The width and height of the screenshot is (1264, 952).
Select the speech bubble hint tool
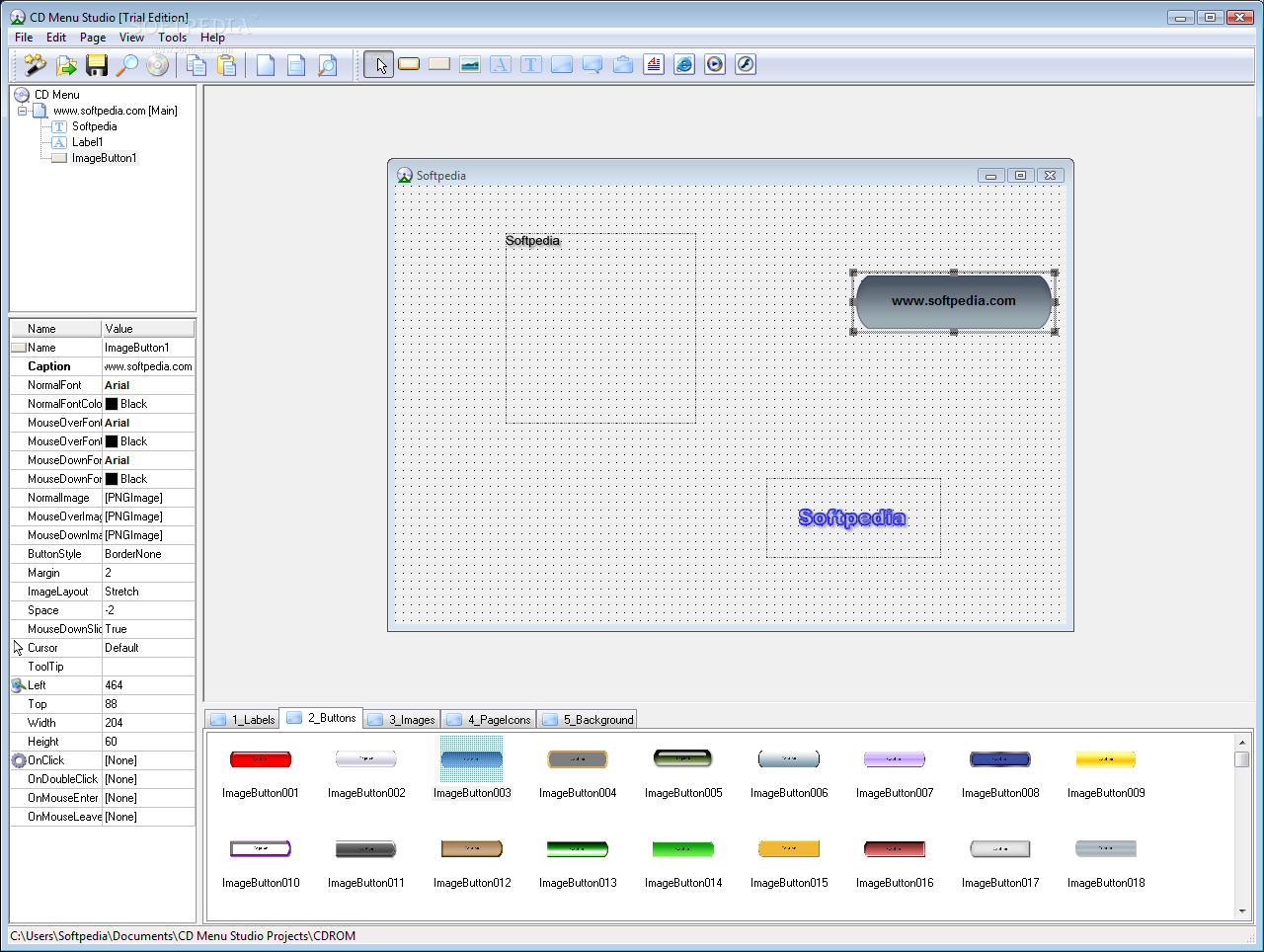(x=592, y=64)
